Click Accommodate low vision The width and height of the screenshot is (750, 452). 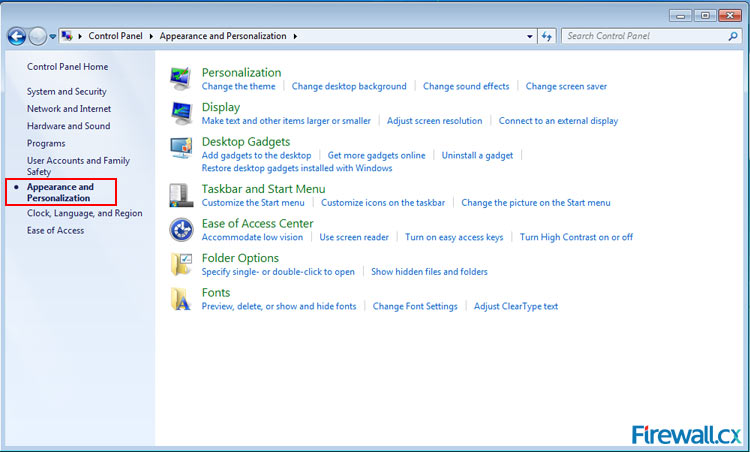tap(252, 237)
